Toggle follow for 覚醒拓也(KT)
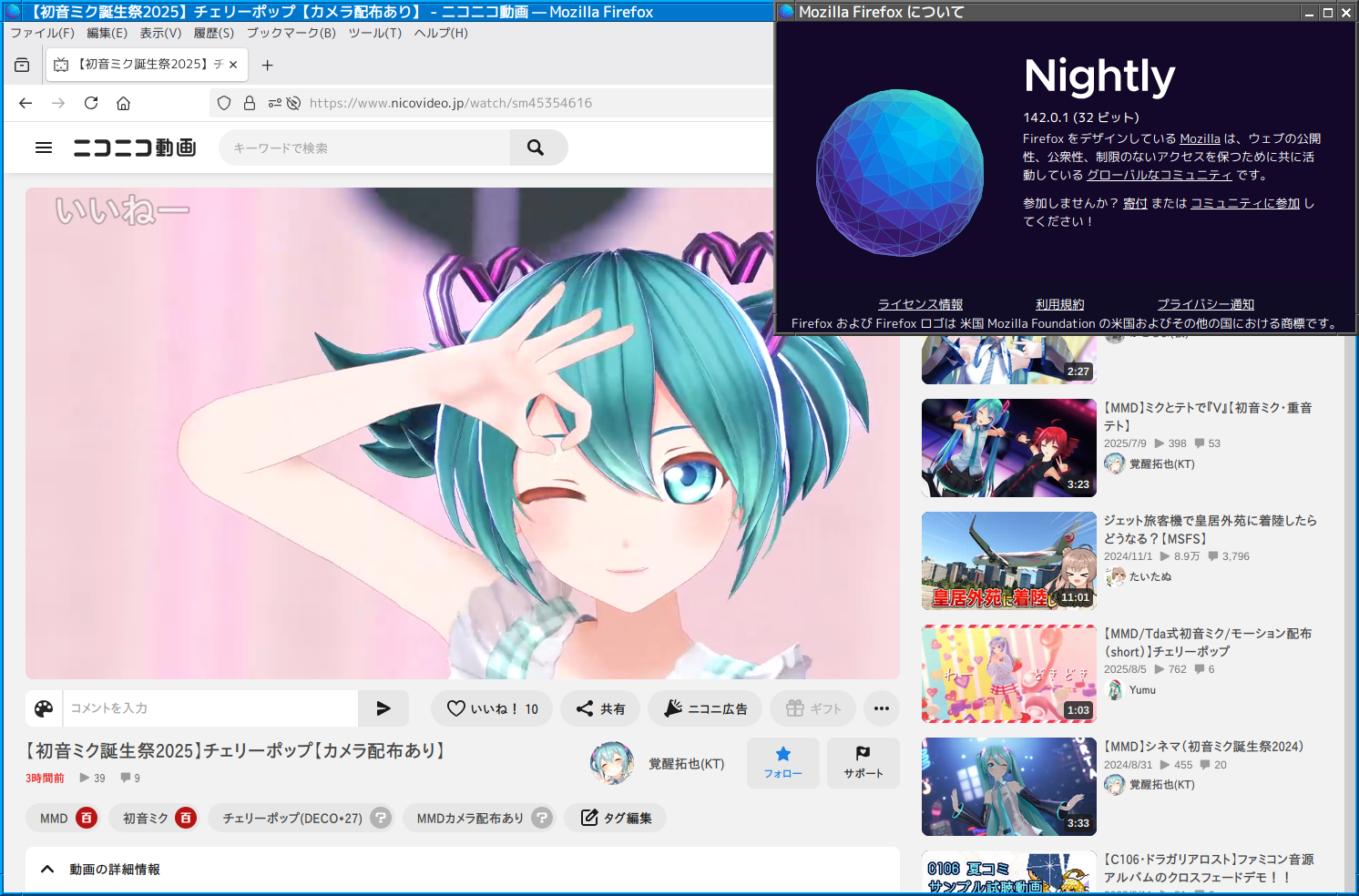 tap(782, 762)
